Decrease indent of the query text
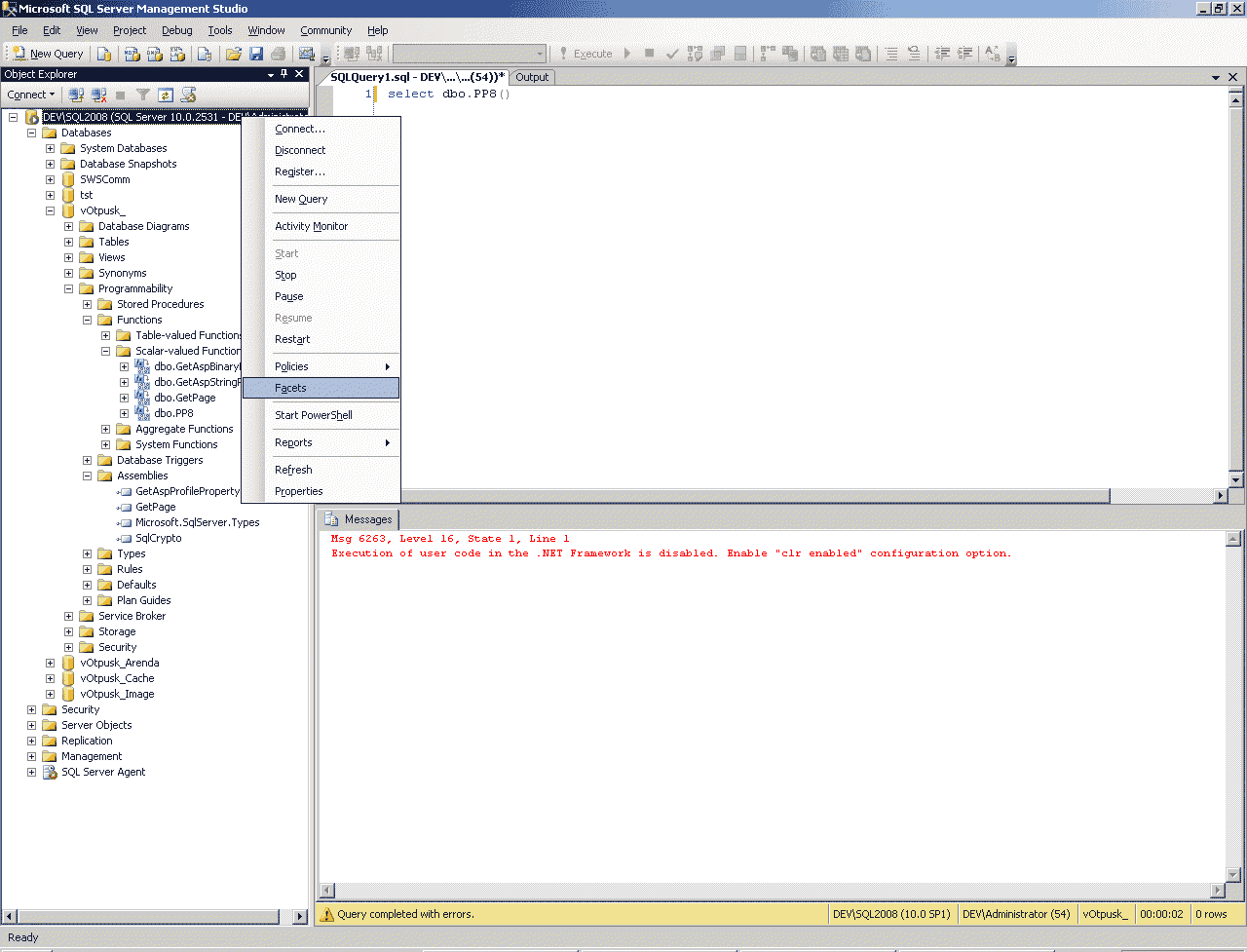Image resolution: width=1247 pixels, height=952 pixels. 942,54
